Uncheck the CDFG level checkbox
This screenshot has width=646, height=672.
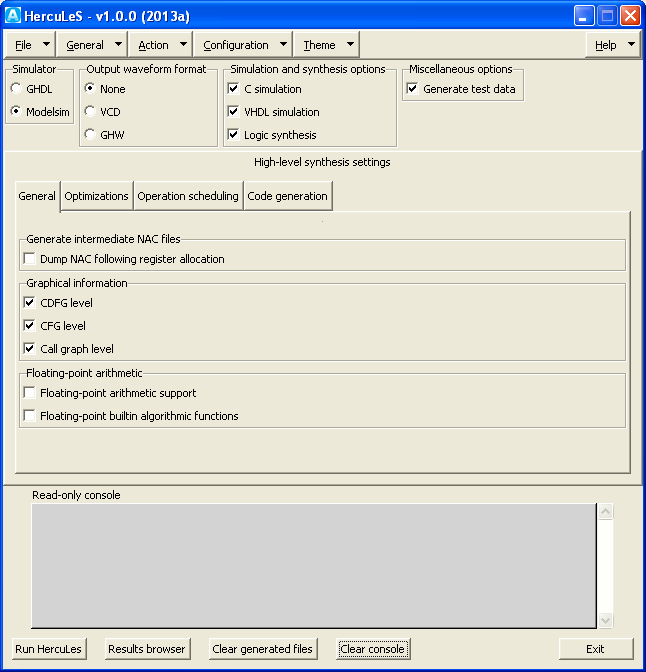click(30, 303)
